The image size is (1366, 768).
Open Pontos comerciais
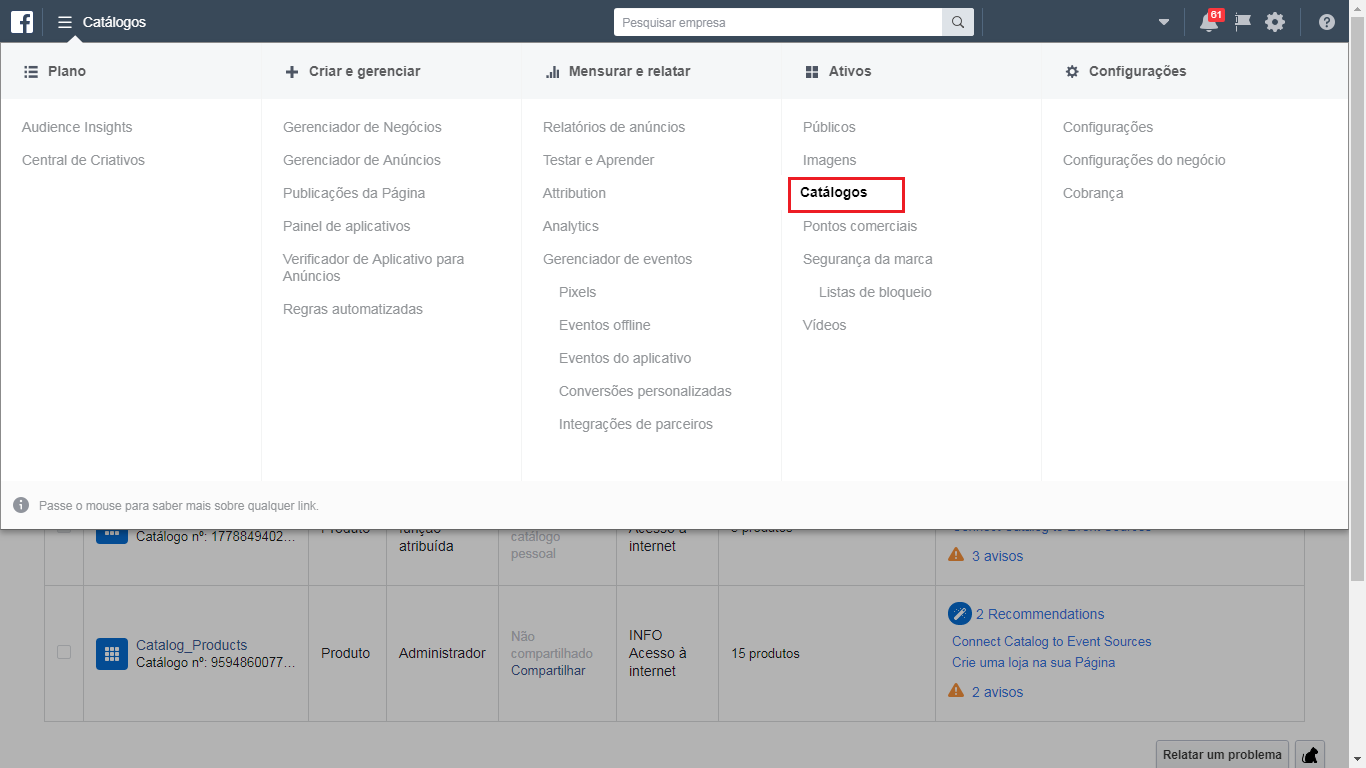coord(860,226)
